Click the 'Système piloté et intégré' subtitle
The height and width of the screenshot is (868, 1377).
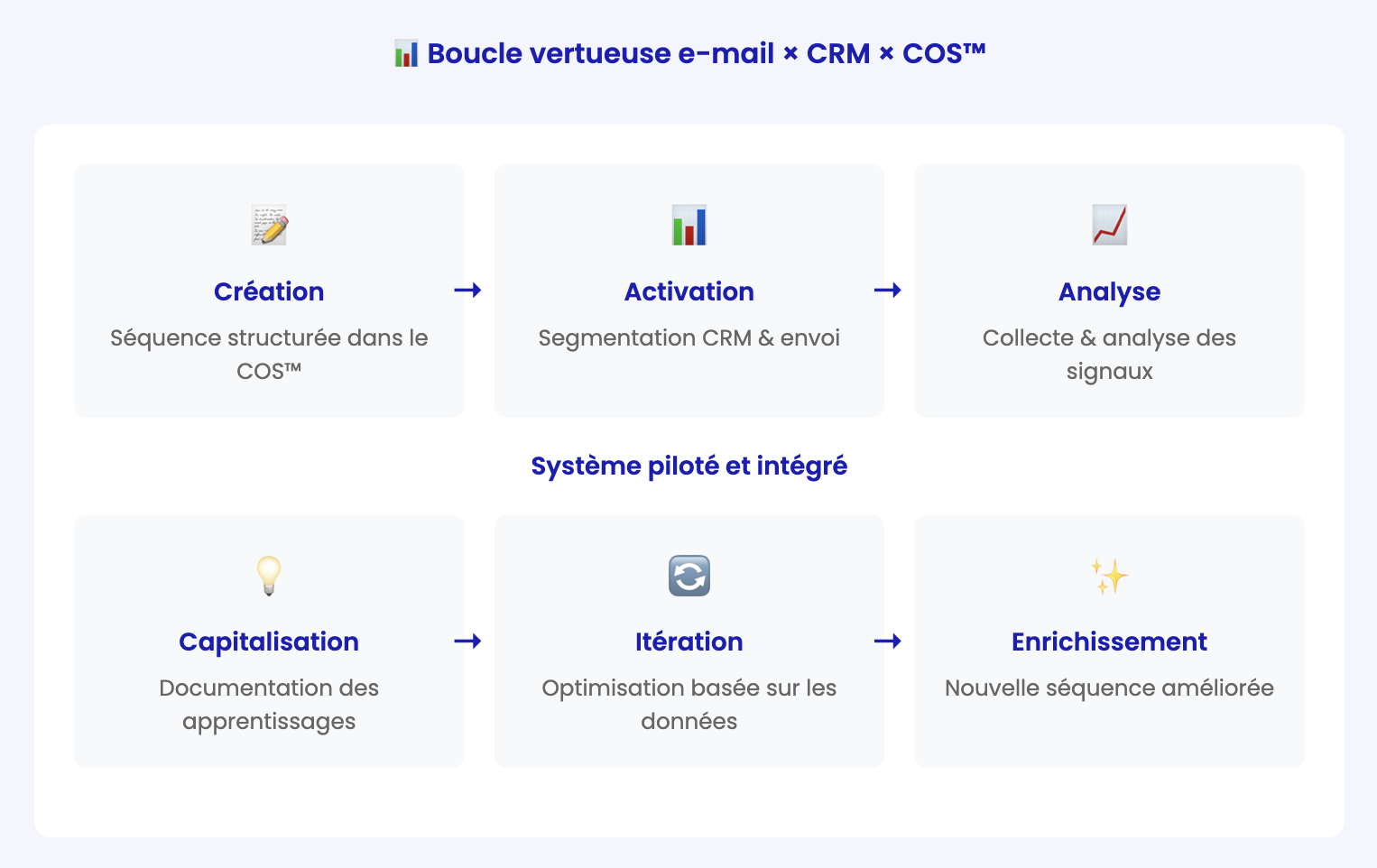tap(689, 466)
